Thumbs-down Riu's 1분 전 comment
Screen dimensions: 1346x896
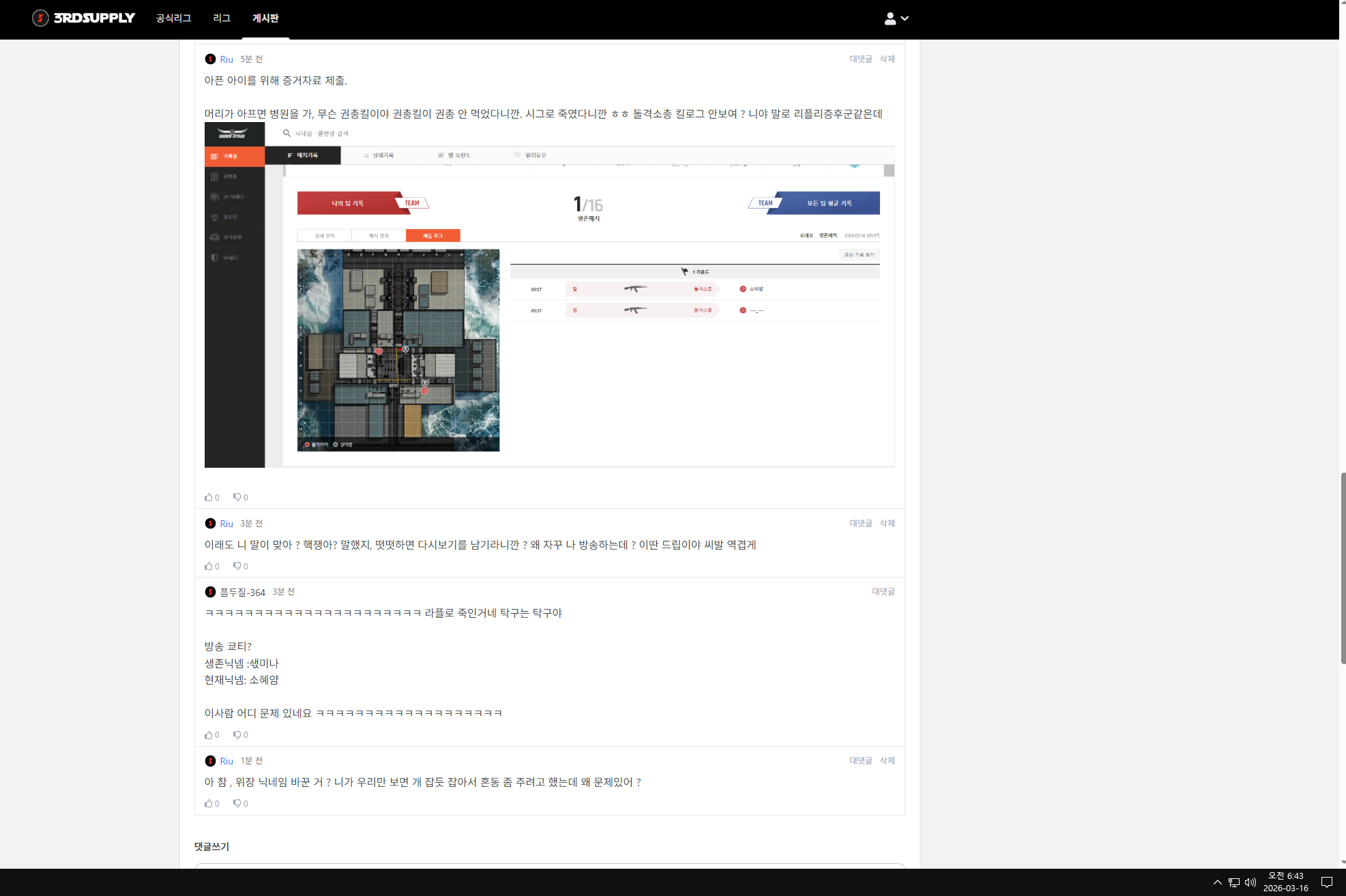[x=237, y=803]
